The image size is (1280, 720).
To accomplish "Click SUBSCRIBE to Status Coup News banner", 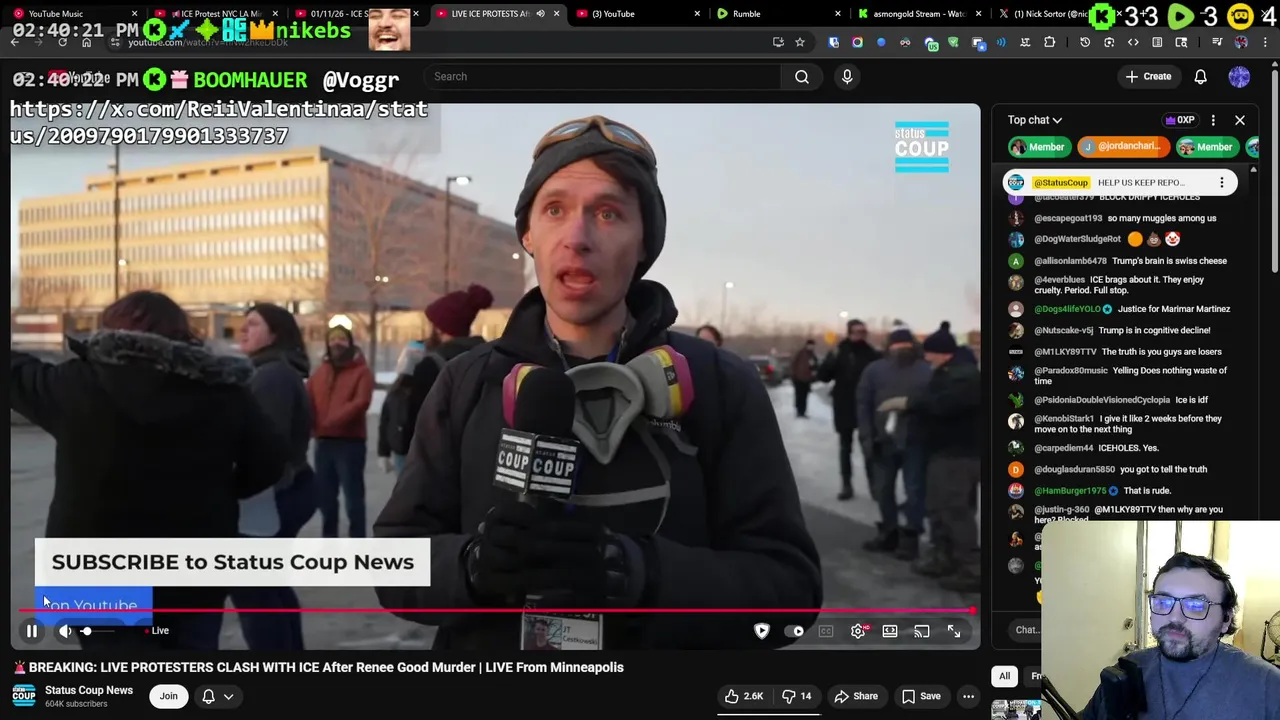I will pos(232,562).
